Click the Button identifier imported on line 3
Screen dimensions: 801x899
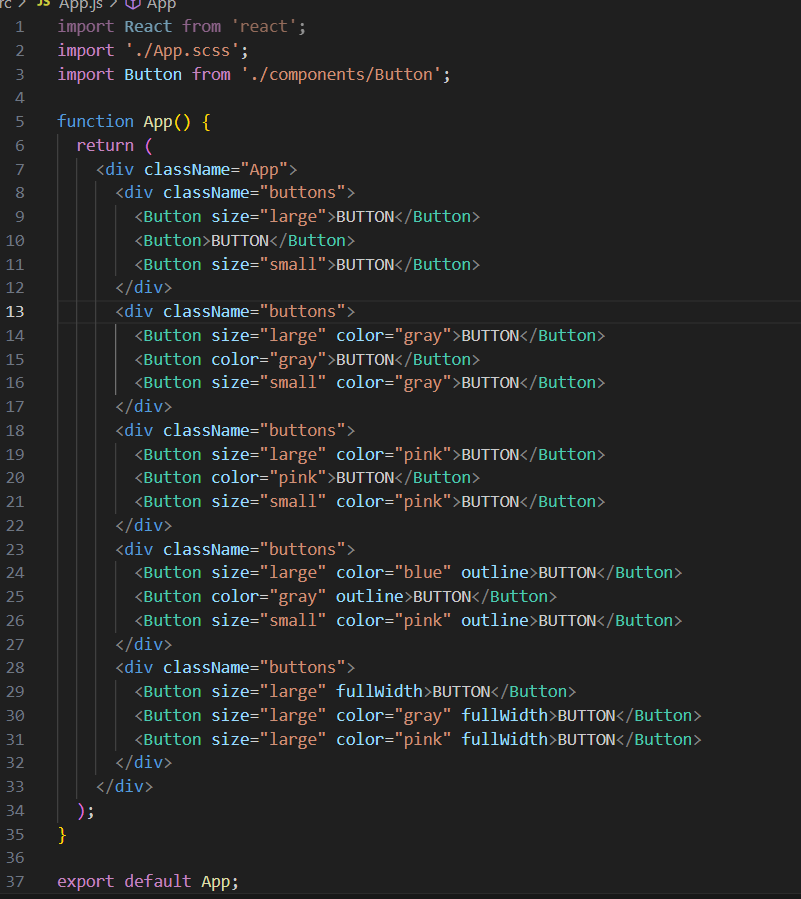[x=153, y=75]
